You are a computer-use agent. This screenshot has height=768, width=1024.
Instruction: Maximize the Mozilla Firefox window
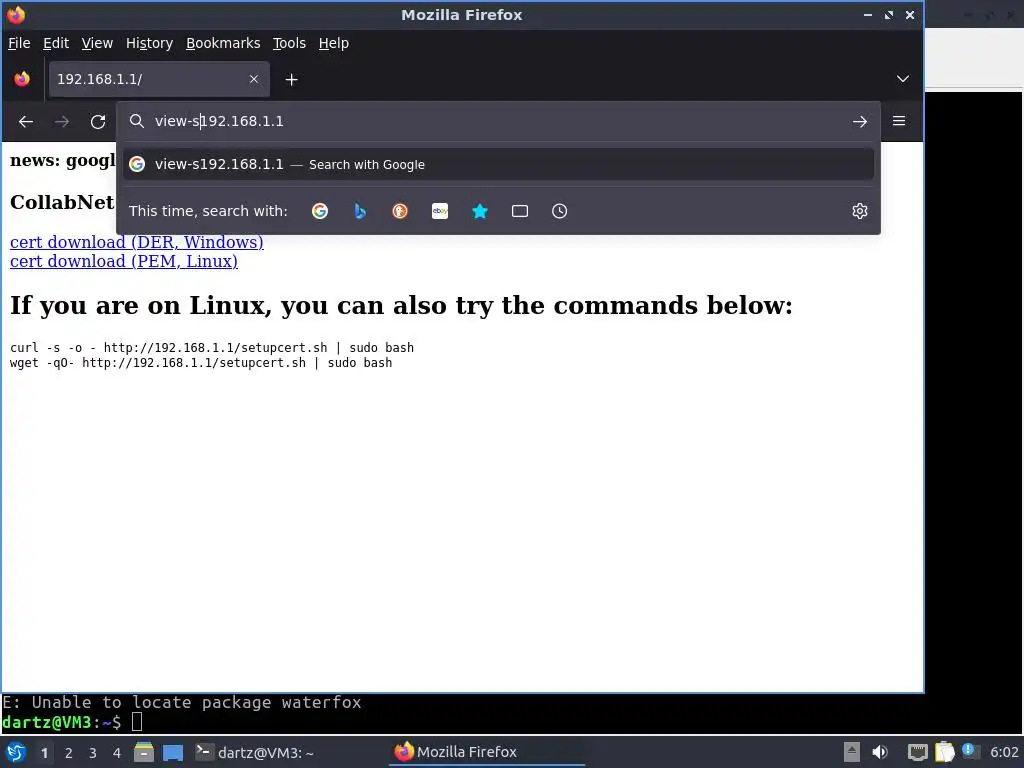[x=889, y=14]
